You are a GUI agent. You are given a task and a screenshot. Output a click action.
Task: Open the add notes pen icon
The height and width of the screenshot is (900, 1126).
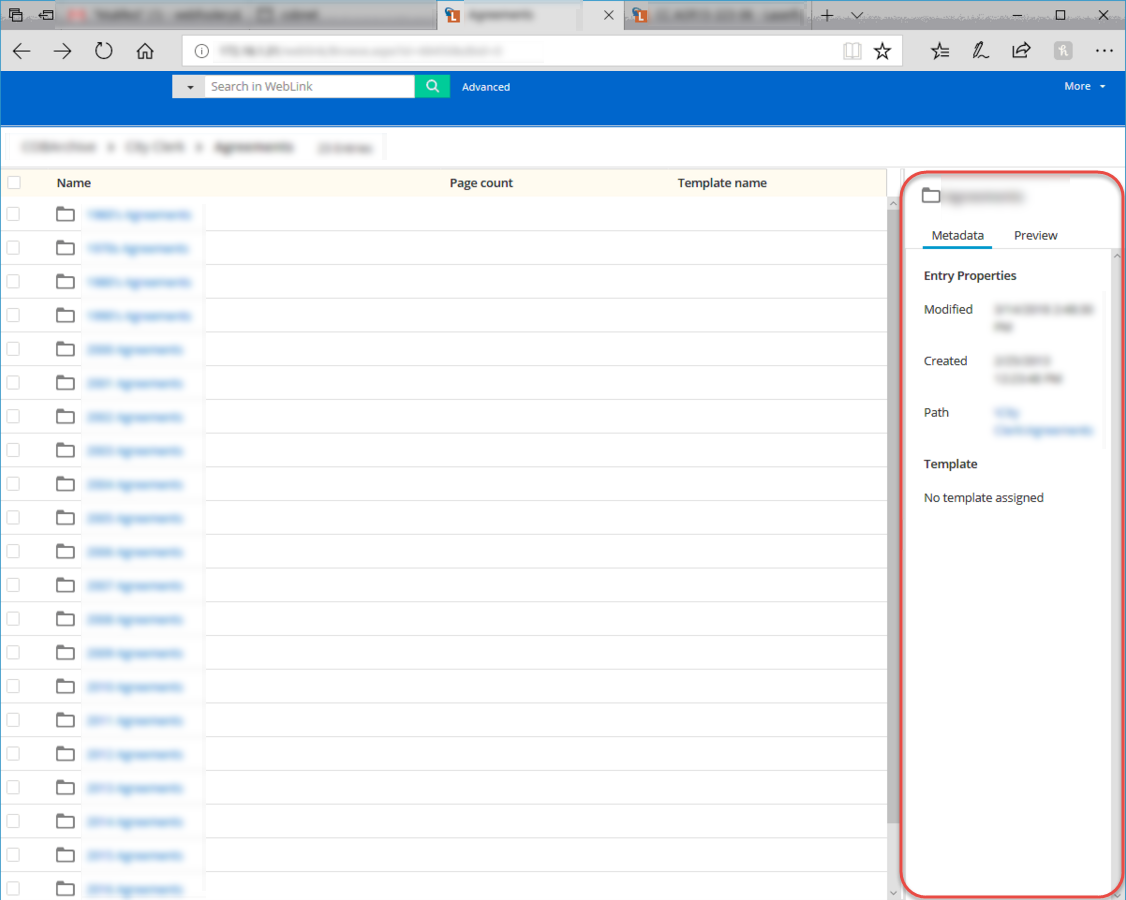[981, 51]
